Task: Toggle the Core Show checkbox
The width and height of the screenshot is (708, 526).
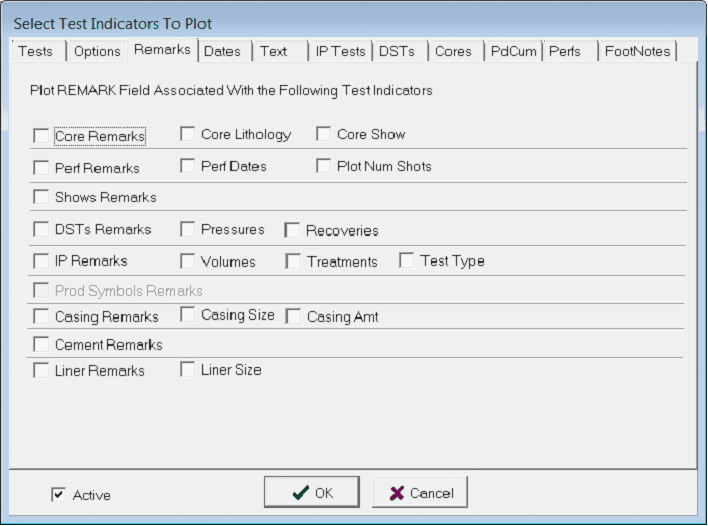Action: [x=324, y=134]
